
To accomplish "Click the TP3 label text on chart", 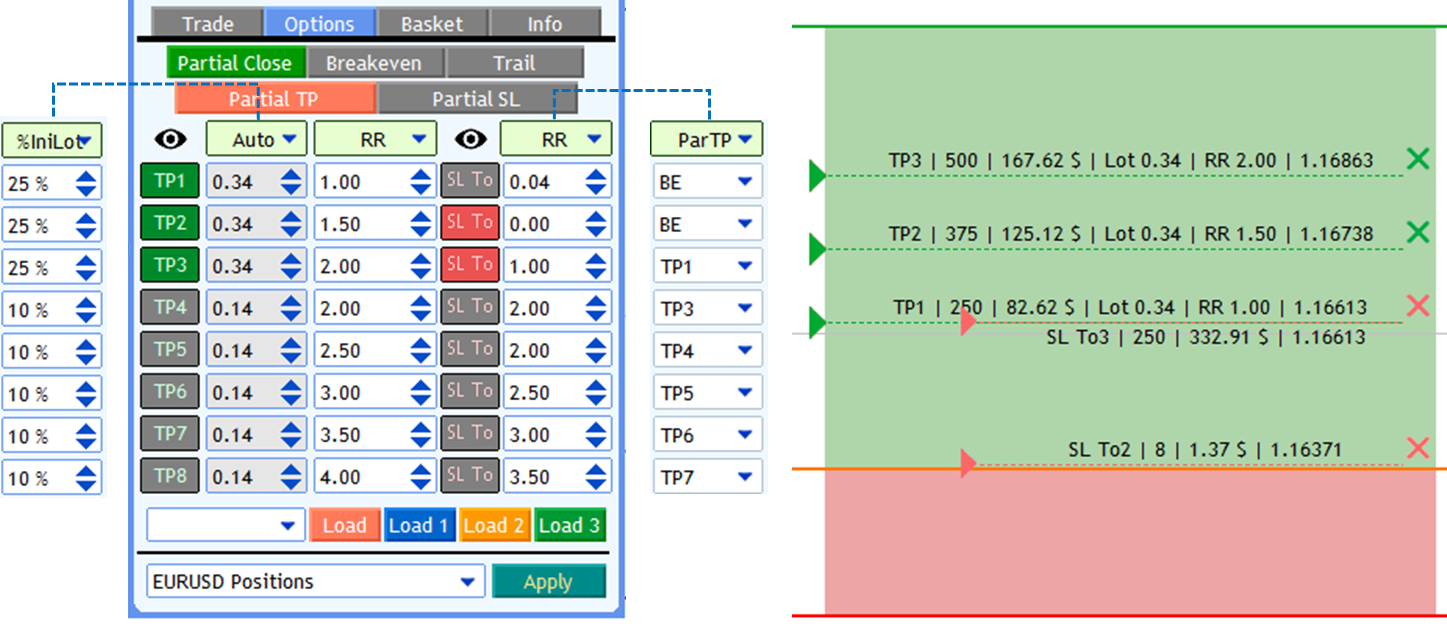I will click(1131, 160).
